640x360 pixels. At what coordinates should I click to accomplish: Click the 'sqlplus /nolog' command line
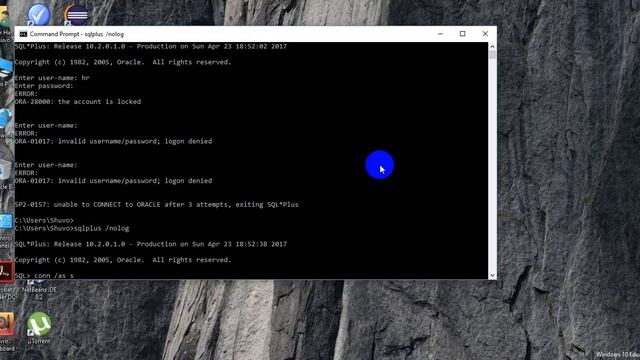pyautogui.click(x=72, y=228)
